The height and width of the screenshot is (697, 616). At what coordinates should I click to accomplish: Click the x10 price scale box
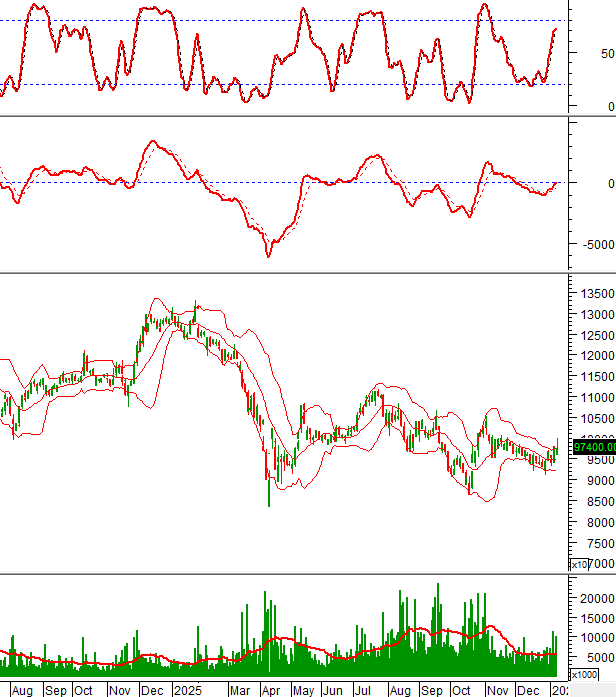coord(578,565)
